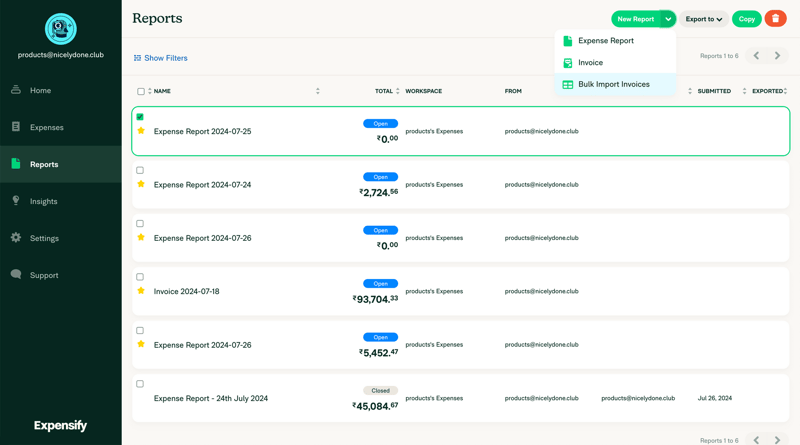Click the Reports document icon in sidebar

[x=16, y=164]
